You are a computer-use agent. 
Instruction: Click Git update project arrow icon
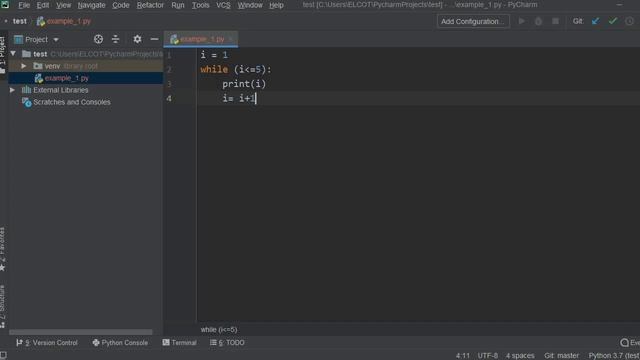click(596, 21)
